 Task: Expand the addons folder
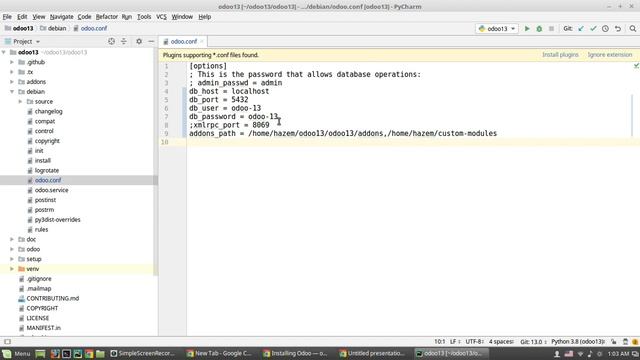(x=12, y=82)
